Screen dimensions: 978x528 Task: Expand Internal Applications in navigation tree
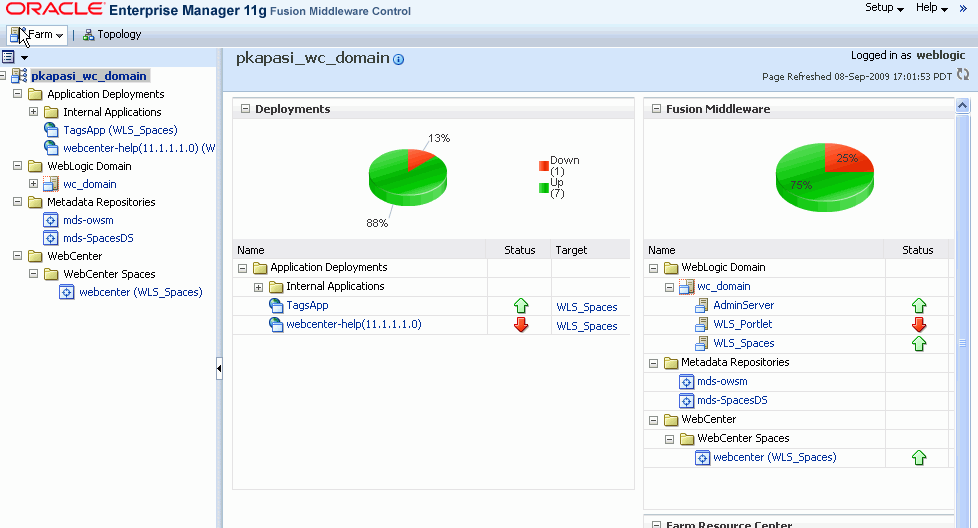tap(34, 112)
